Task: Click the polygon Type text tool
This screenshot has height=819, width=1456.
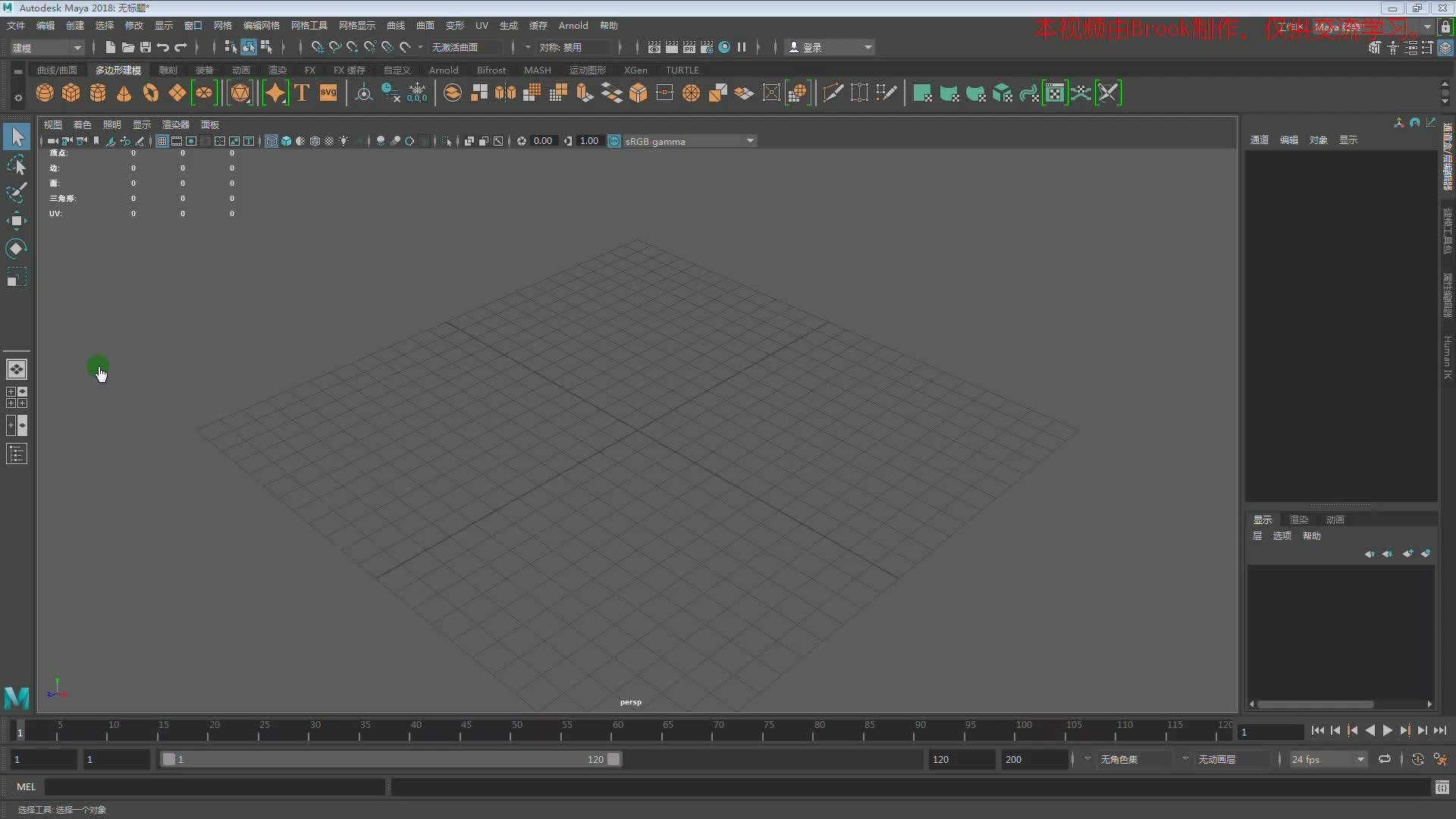Action: (x=302, y=93)
